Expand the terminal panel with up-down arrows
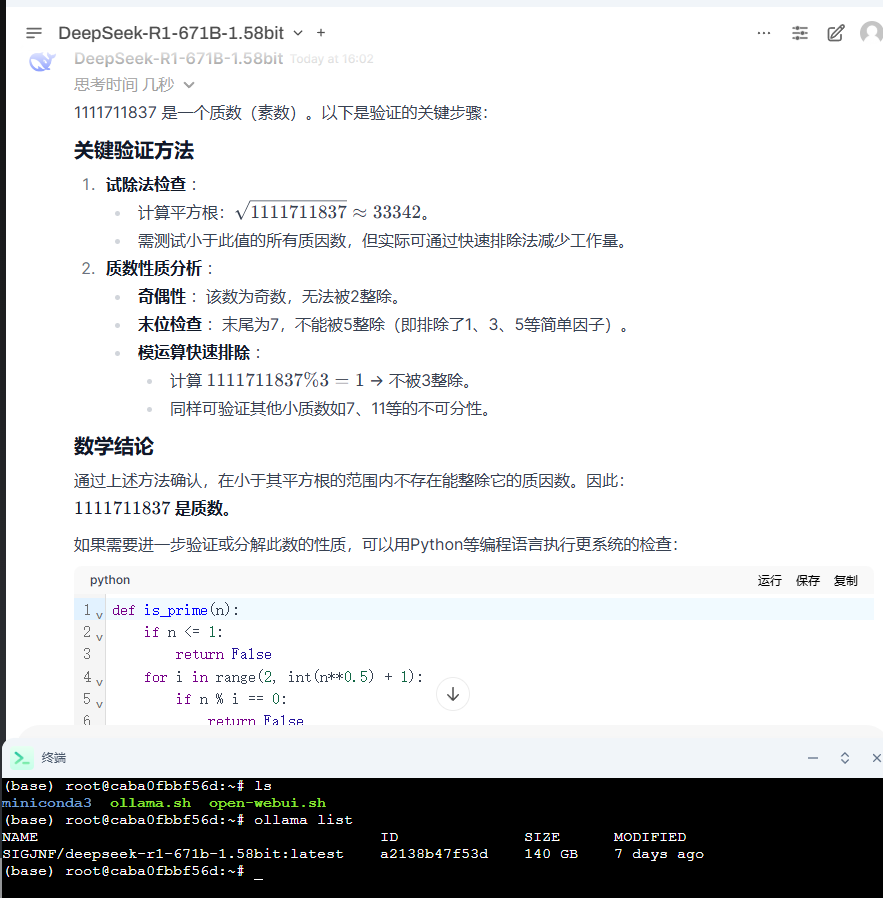The height and width of the screenshot is (898, 883). coord(845,758)
